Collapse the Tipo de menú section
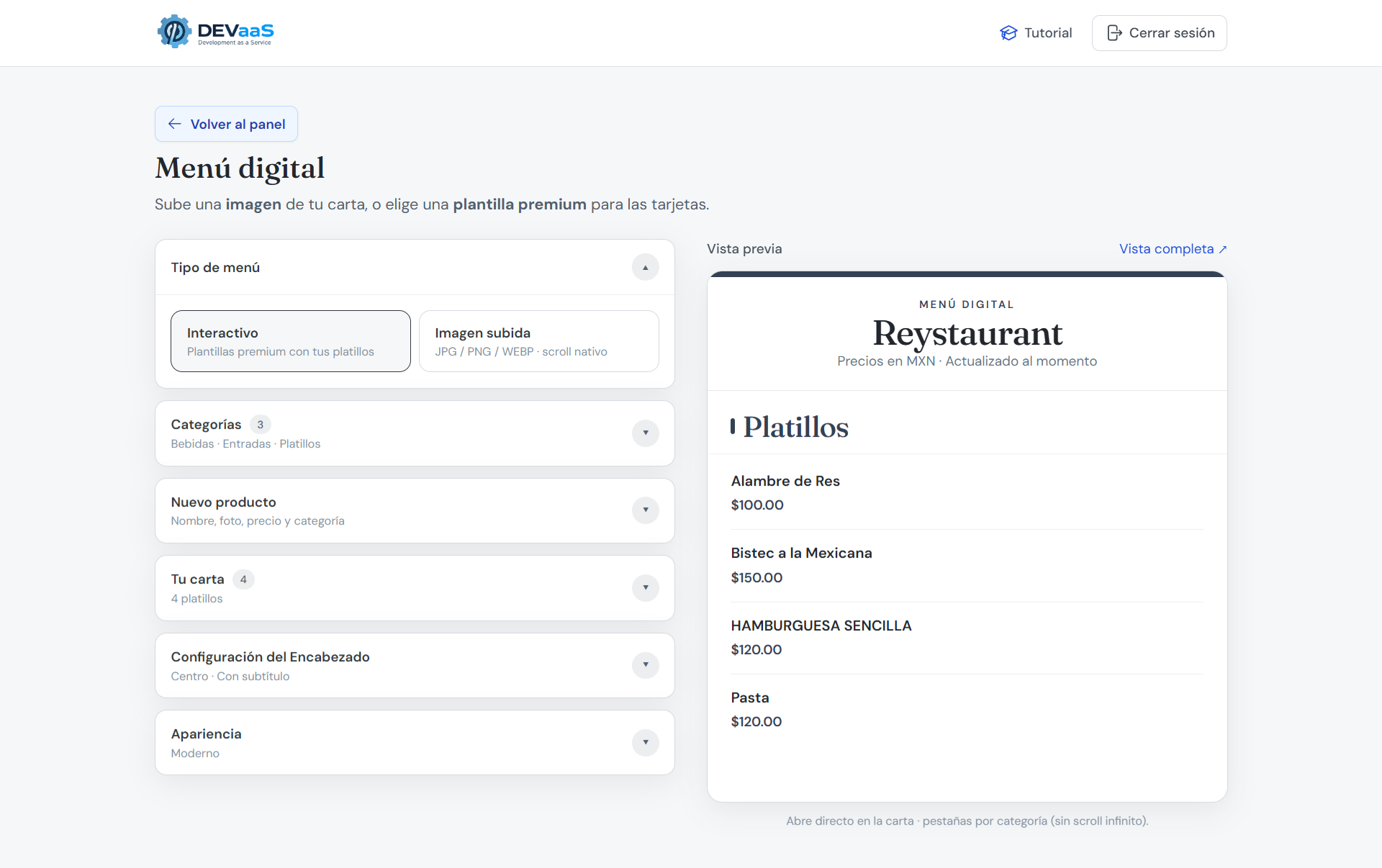Screen dimensions: 1382x868 point(646,267)
